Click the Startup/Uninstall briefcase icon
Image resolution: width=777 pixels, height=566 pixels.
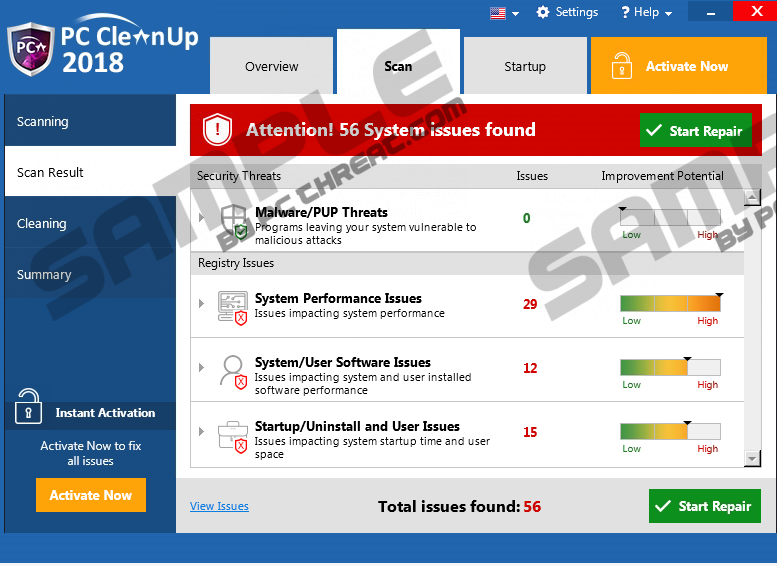coord(233,436)
